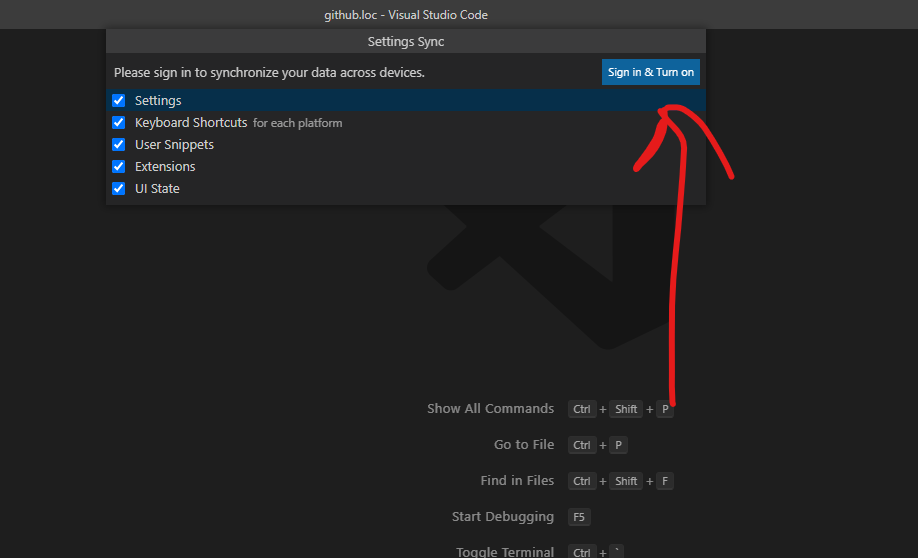
Task: Click the P key hint beside Go to File
Action: [x=618, y=445]
